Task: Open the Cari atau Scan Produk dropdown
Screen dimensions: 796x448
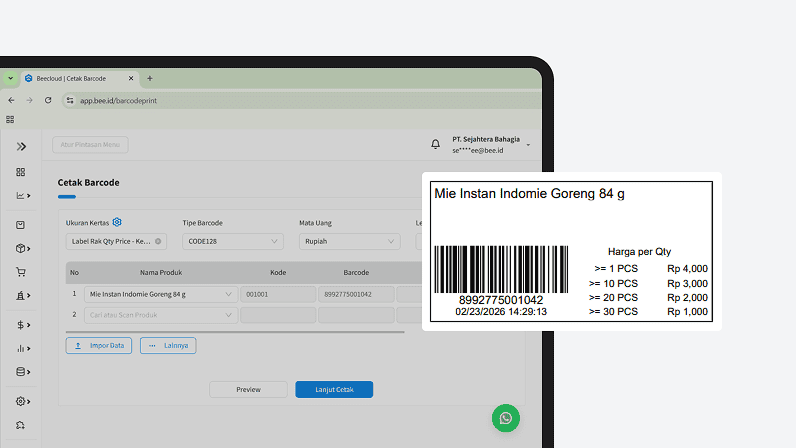Action: (x=161, y=315)
